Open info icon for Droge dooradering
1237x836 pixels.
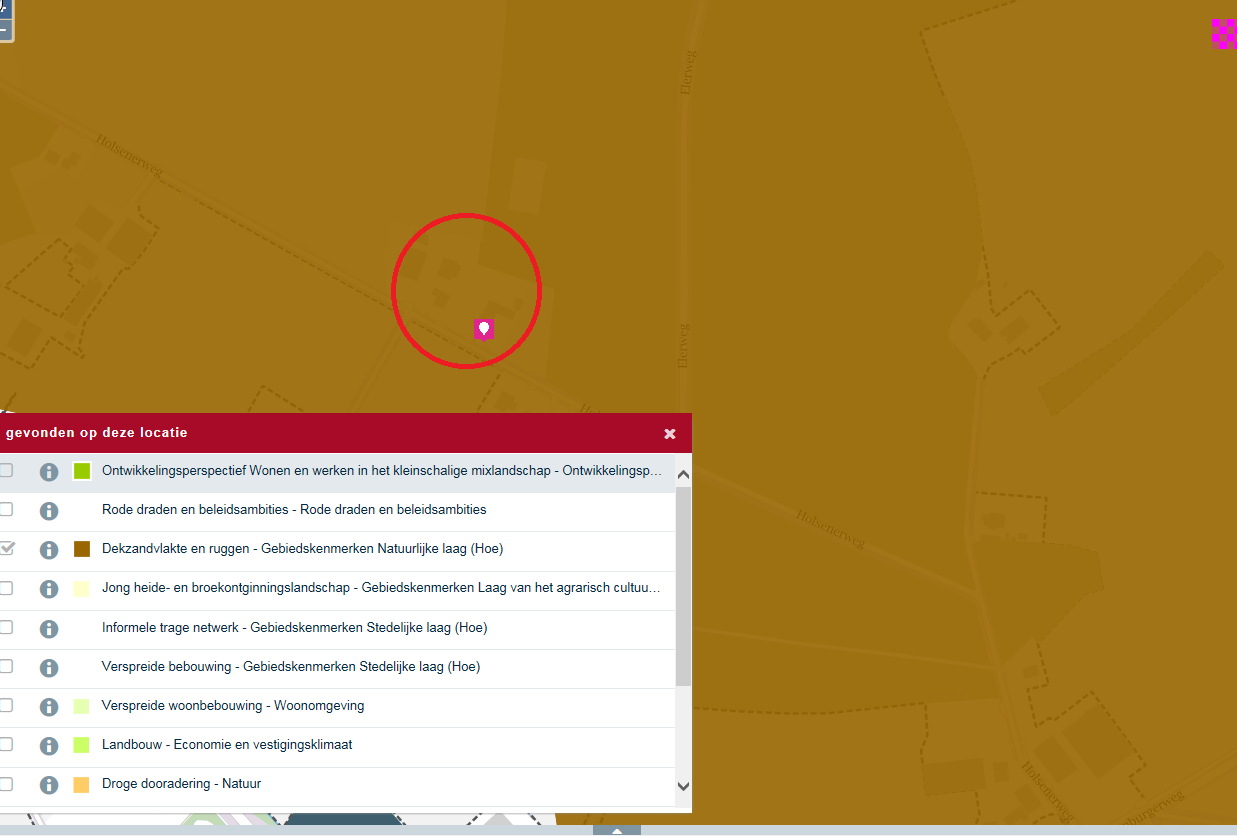(x=49, y=785)
